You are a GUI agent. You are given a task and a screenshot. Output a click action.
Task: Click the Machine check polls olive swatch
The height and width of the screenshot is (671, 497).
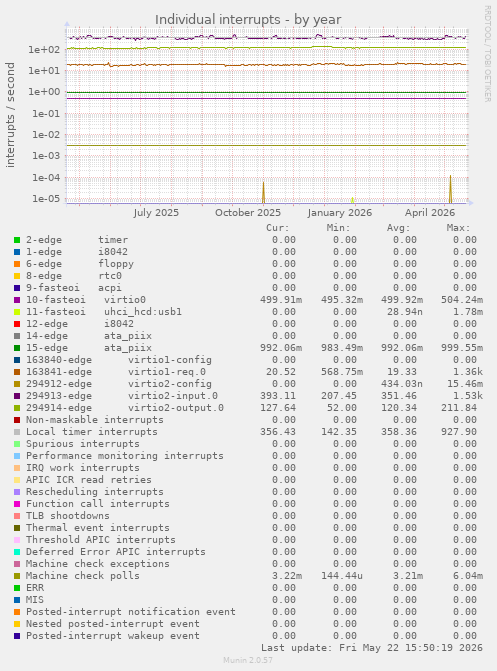[x=17, y=576]
